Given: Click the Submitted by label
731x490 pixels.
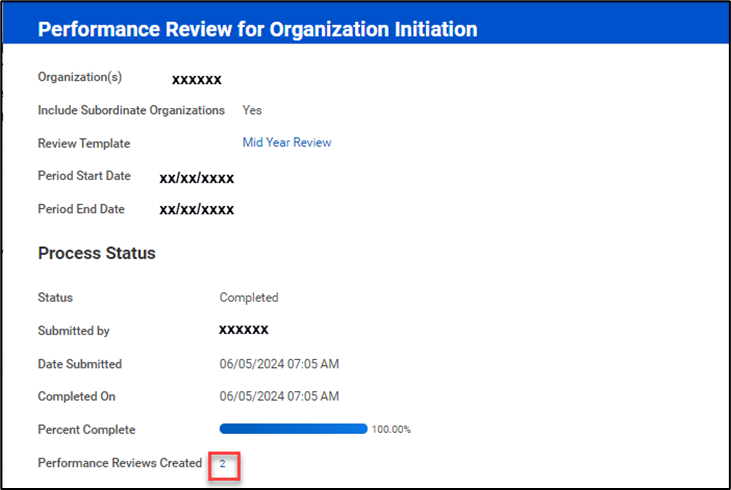Looking at the screenshot, I should tap(74, 331).
